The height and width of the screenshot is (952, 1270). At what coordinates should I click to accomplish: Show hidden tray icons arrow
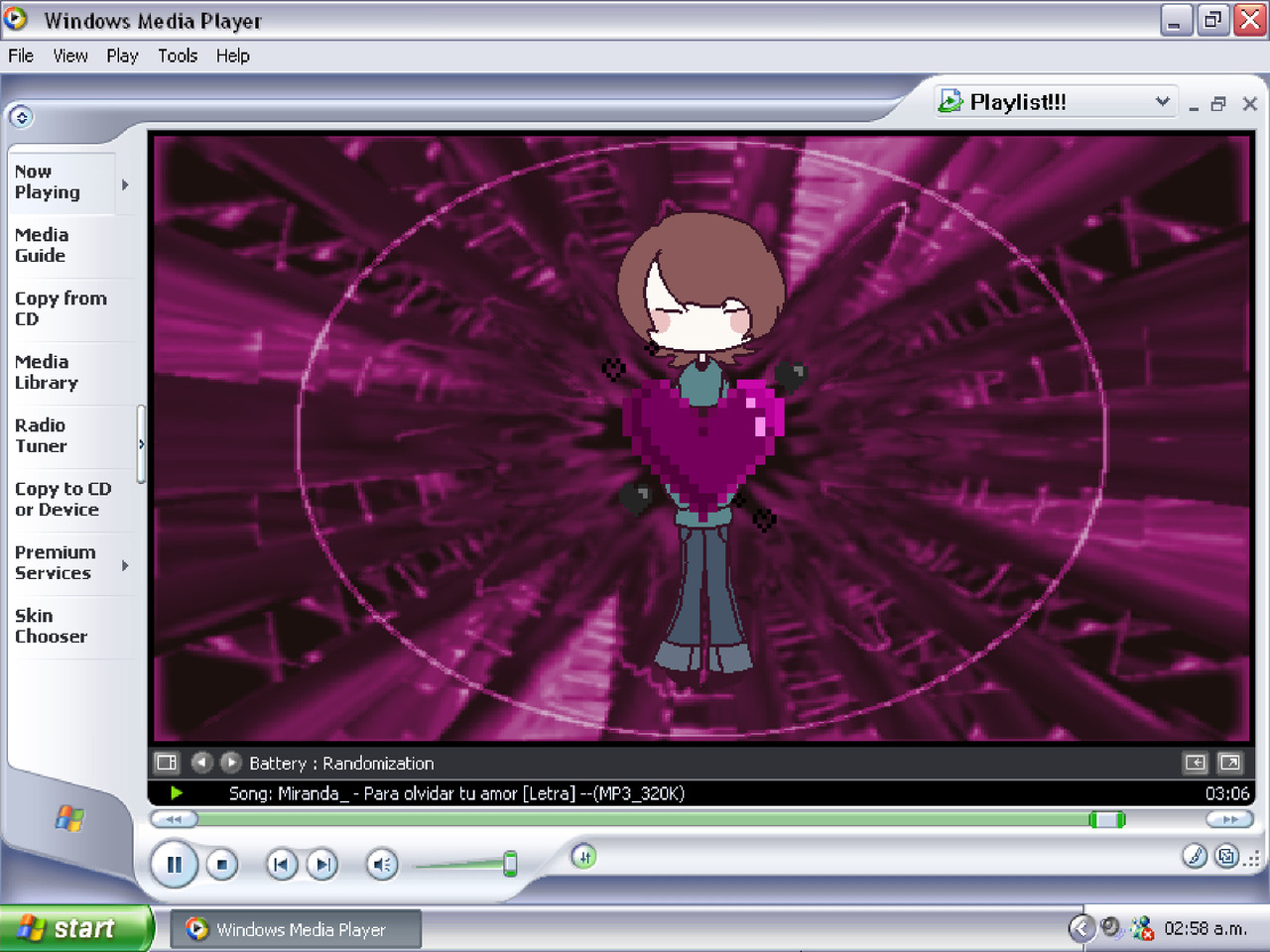[x=1081, y=928]
